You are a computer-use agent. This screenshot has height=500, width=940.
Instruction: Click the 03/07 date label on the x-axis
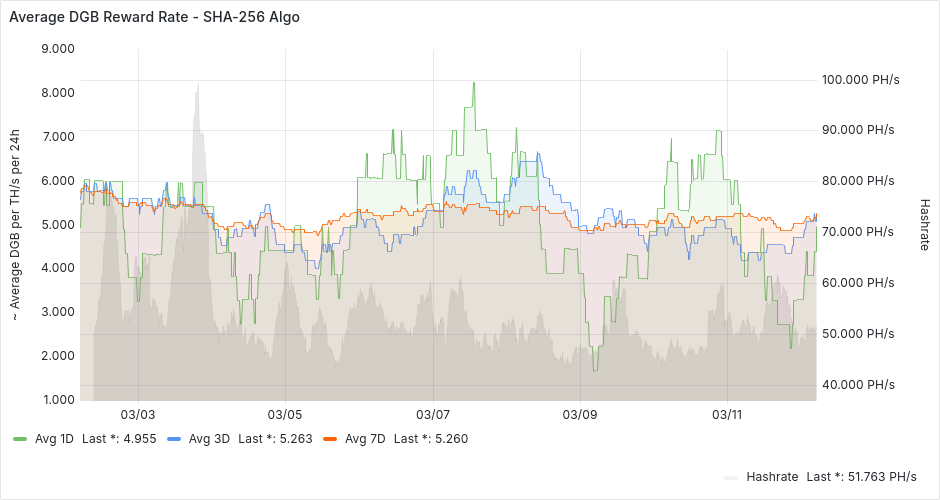coord(432,414)
